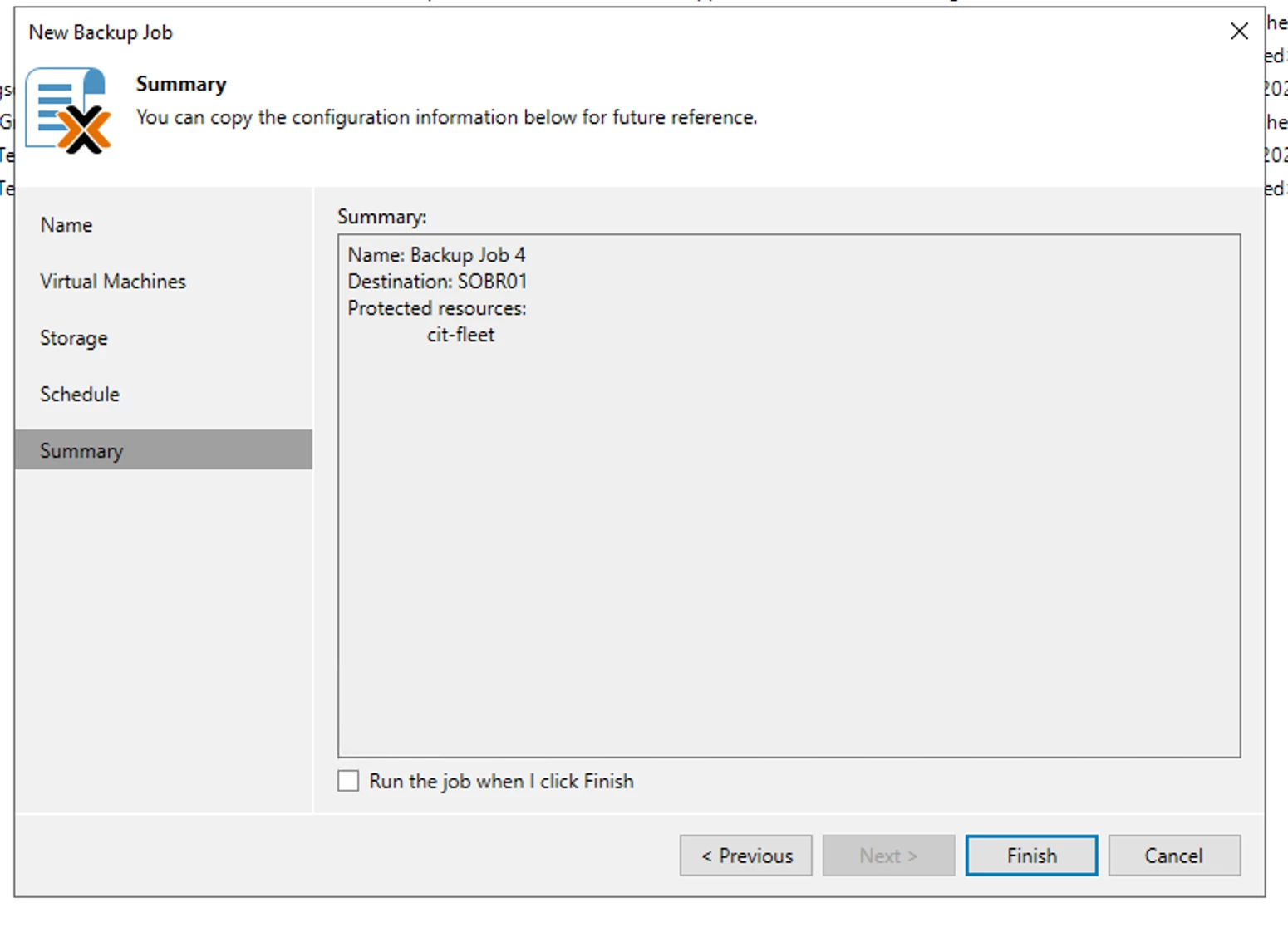Click the 'Summary:' label above the text box

click(x=381, y=217)
